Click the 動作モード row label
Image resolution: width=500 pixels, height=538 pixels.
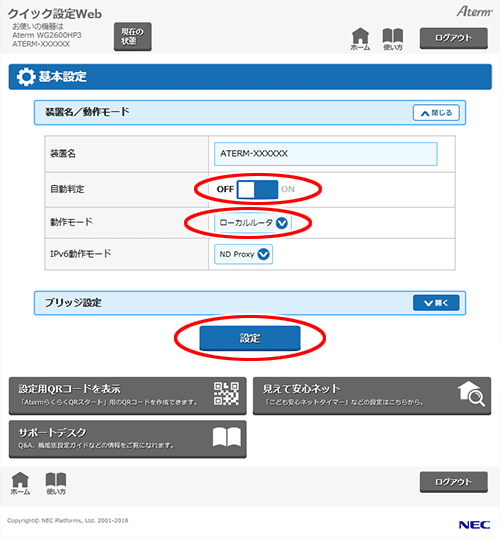coord(71,222)
